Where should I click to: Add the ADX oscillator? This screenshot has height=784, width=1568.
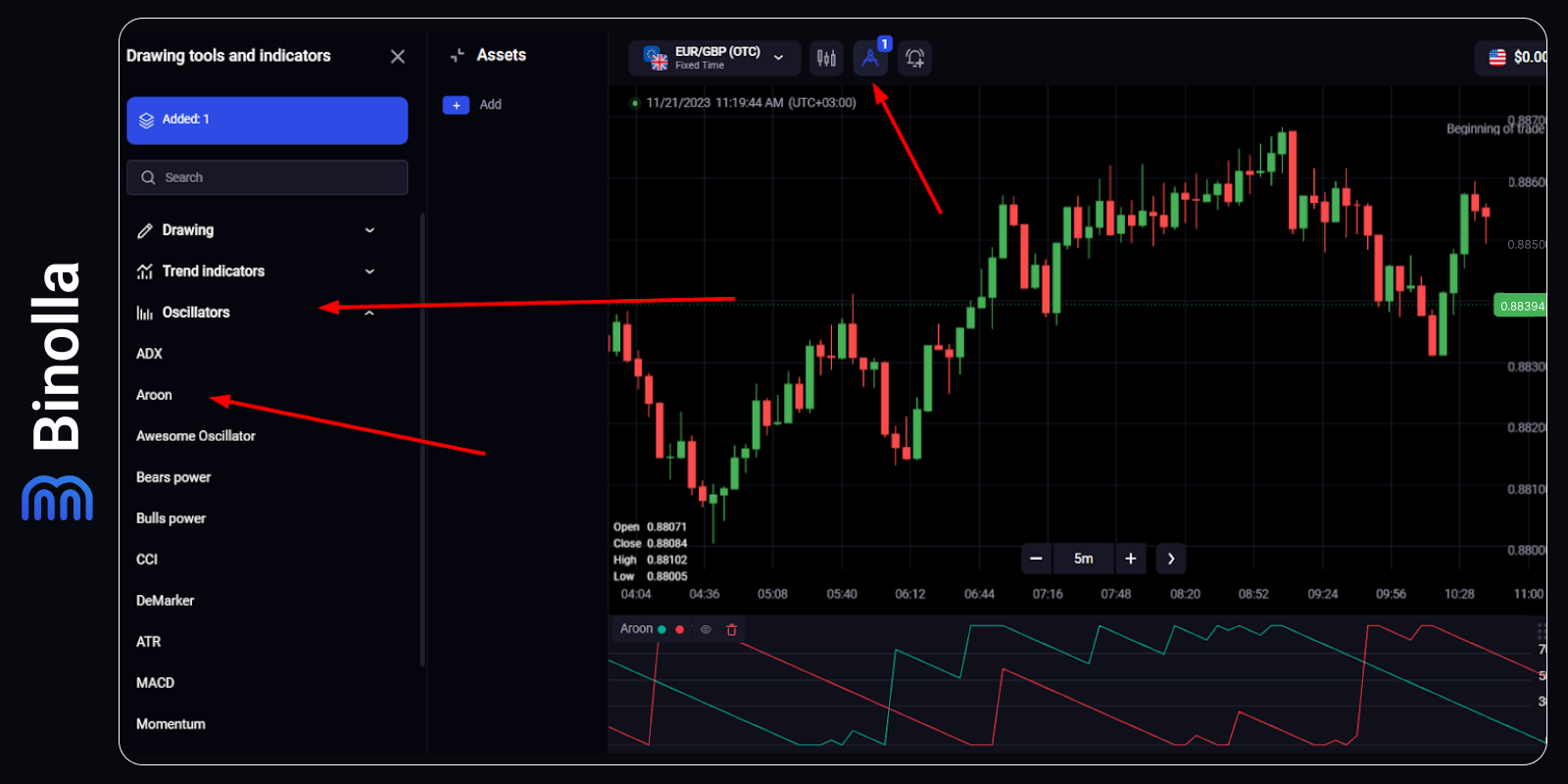coord(149,354)
